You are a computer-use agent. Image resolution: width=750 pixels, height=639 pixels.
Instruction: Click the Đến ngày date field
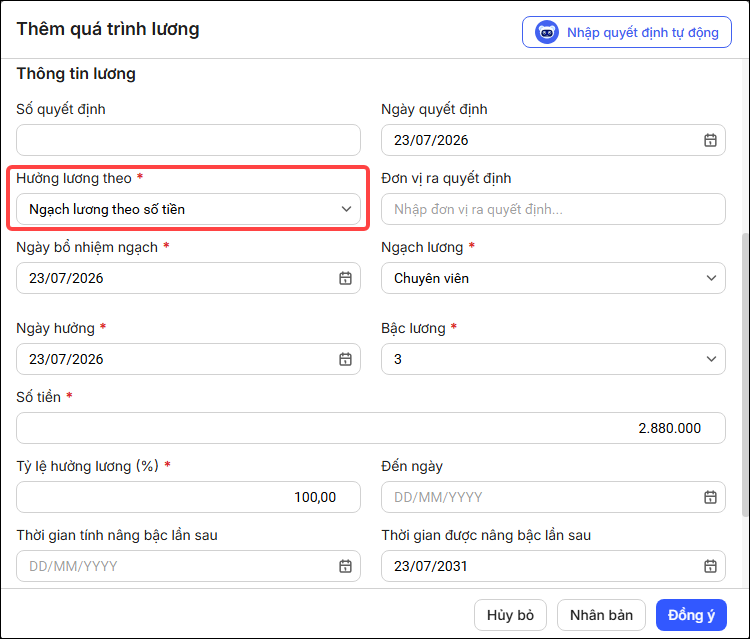point(553,497)
